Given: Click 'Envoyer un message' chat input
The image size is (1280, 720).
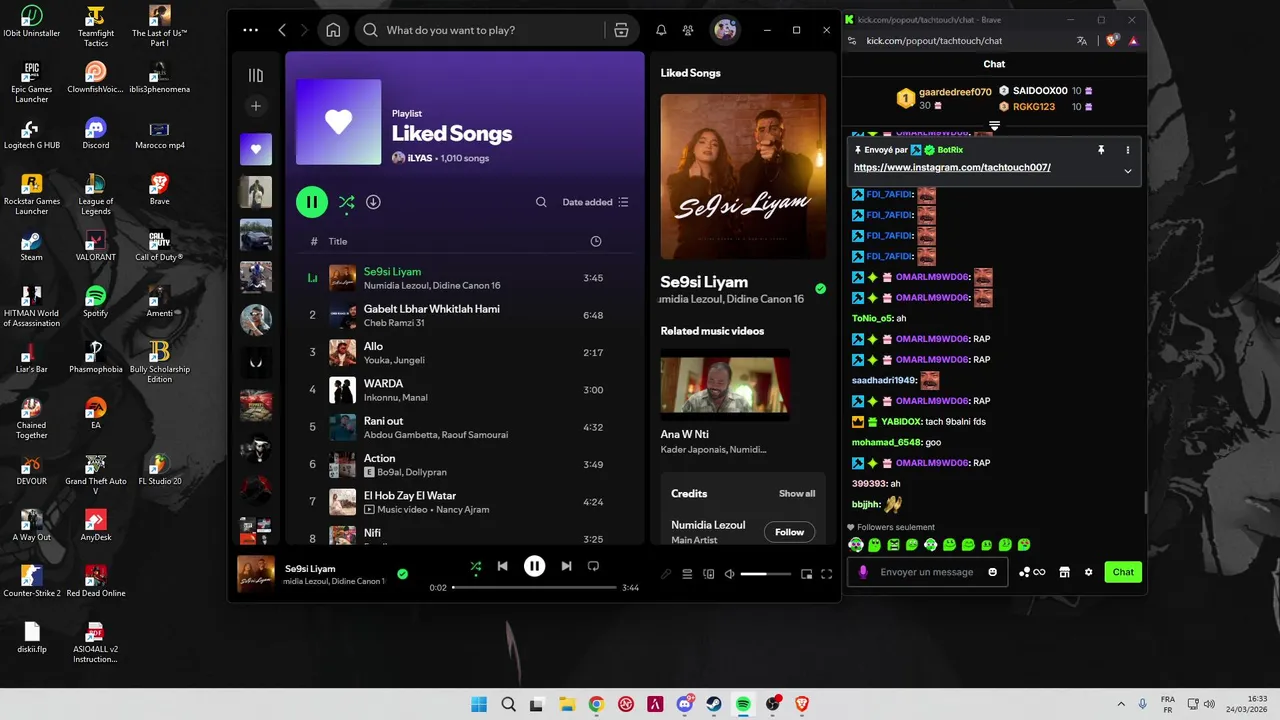Looking at the screenshot, I should [927, 572].
